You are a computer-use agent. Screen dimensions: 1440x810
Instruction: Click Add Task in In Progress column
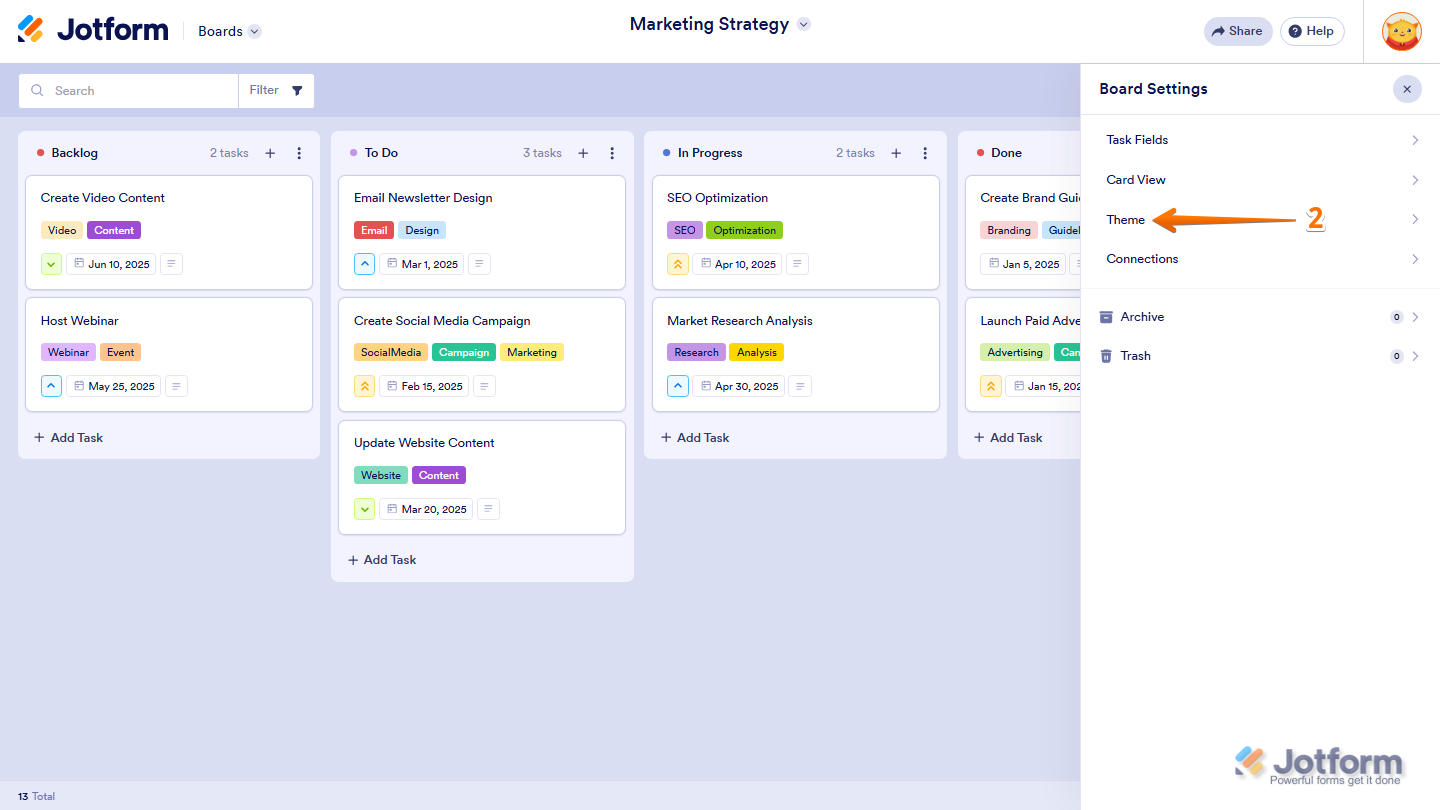coord(694,438)
